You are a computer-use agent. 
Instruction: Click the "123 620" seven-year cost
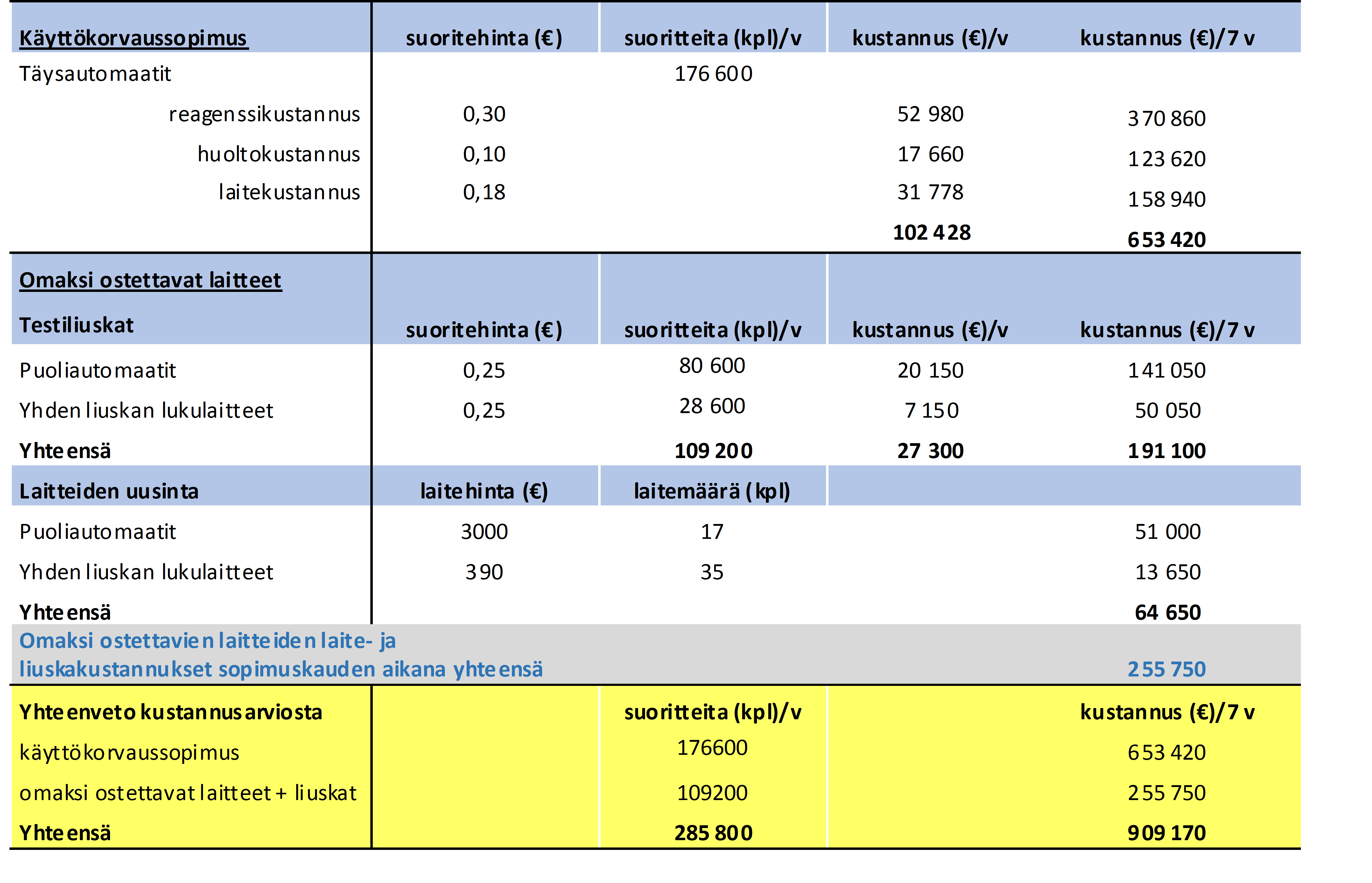tap(1166, 159)
